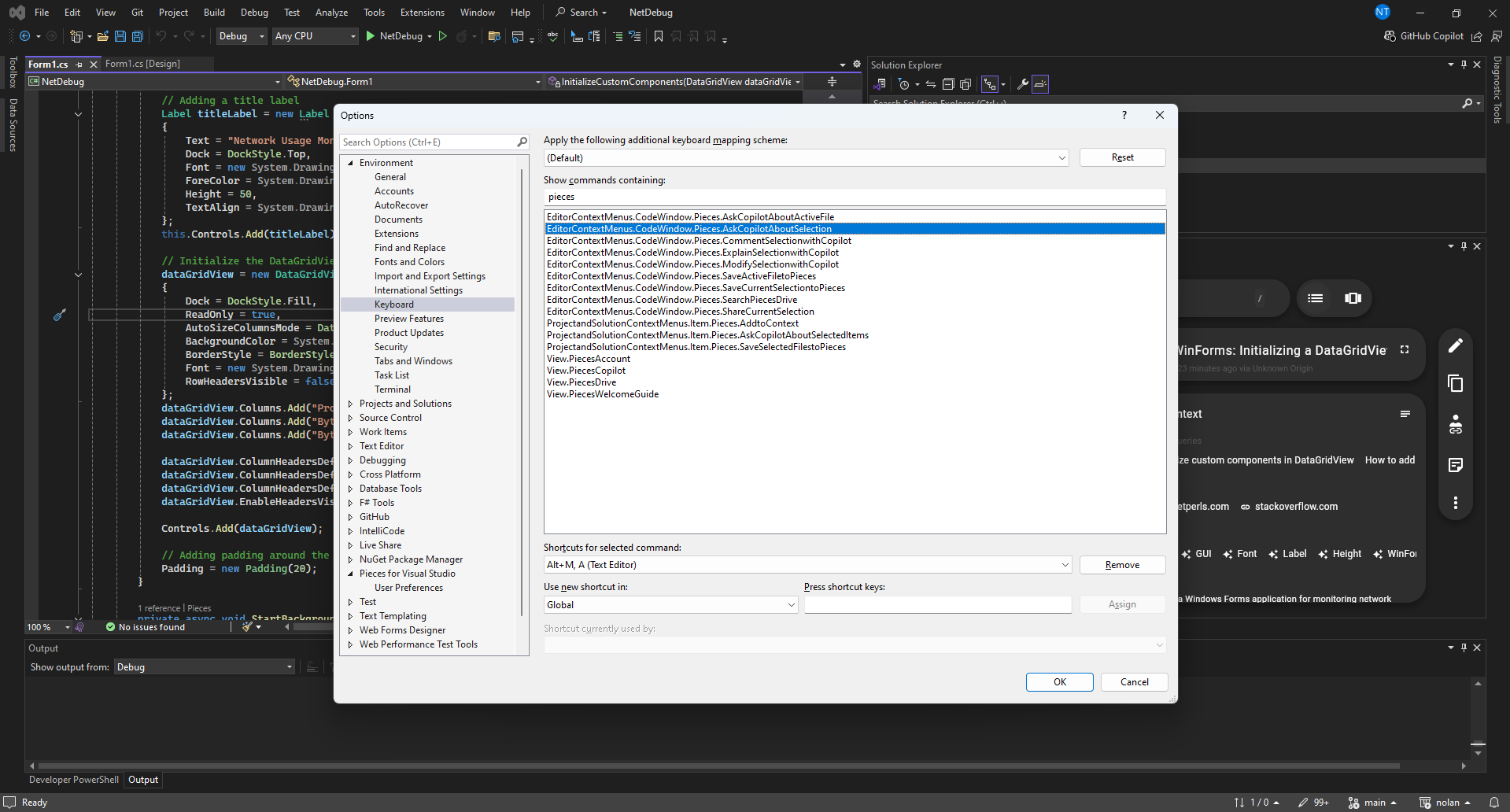Click notifications bell in status bar

[x=1493, y=803]
